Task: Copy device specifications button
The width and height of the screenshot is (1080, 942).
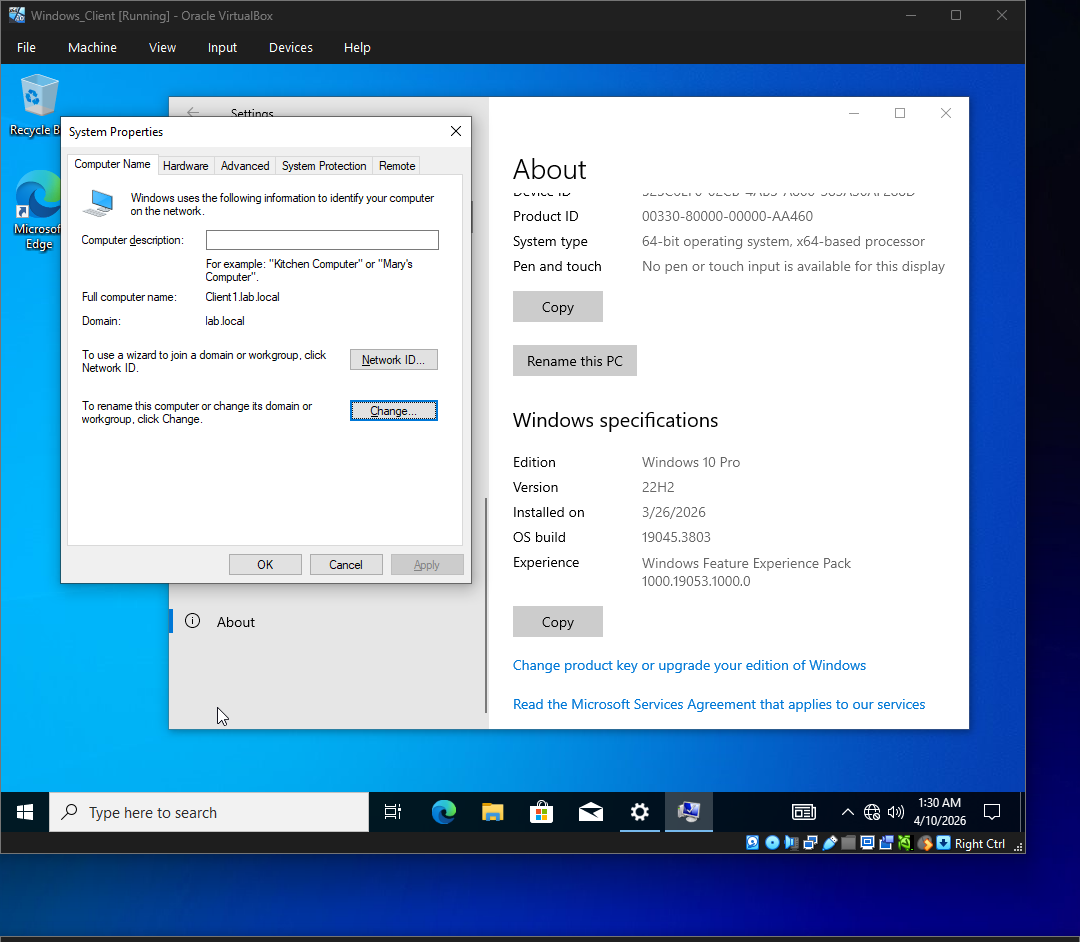Action: (x=557, y=307)
